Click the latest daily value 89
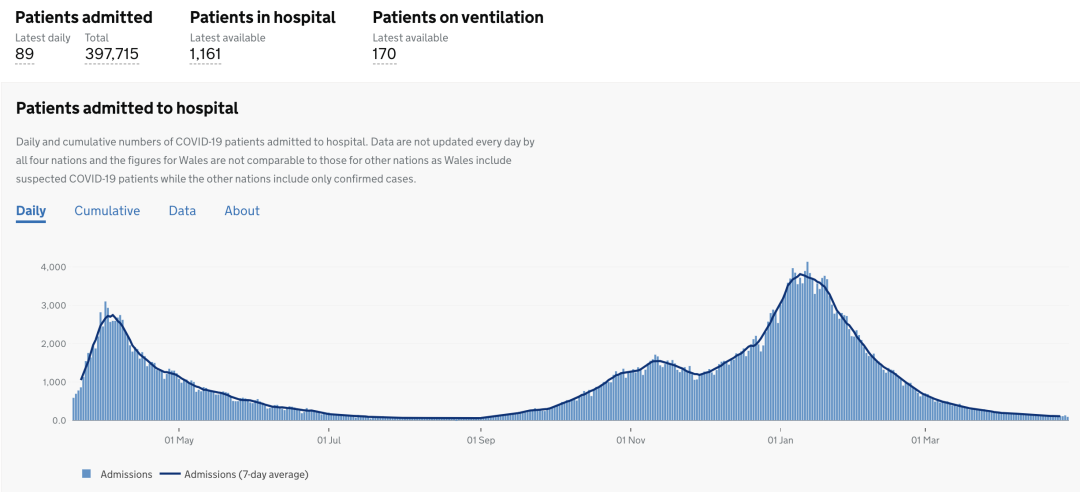 pos(25,54)
